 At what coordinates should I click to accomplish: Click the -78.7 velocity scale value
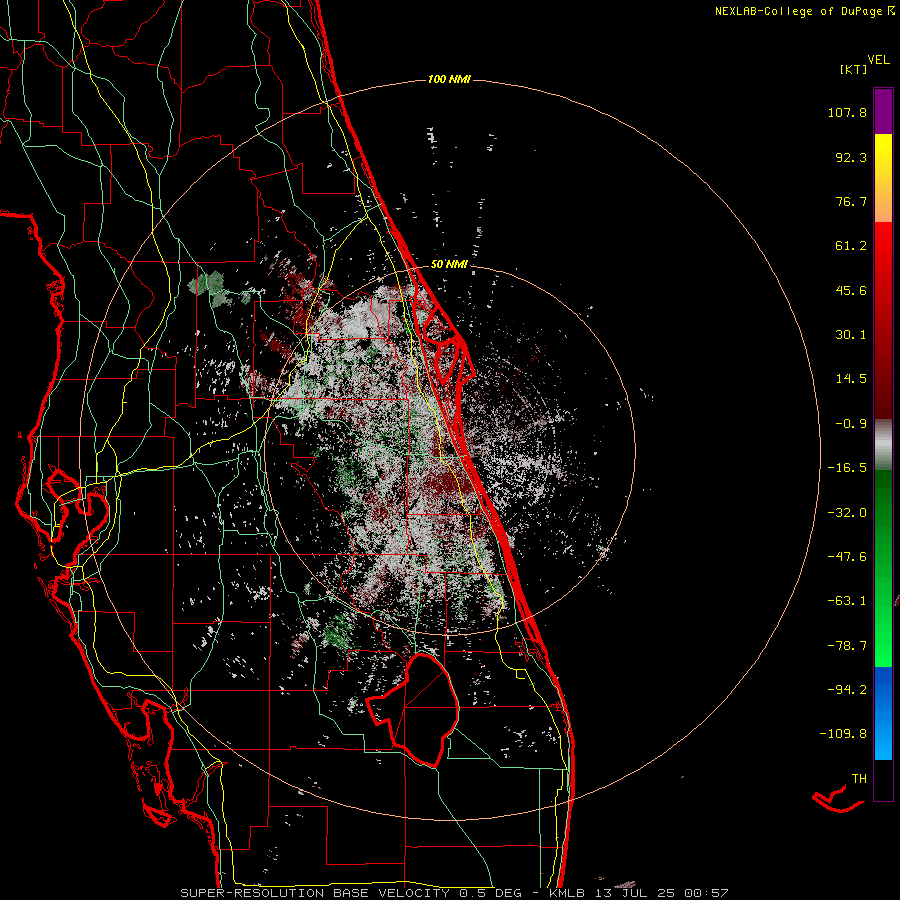pos(847,646)
